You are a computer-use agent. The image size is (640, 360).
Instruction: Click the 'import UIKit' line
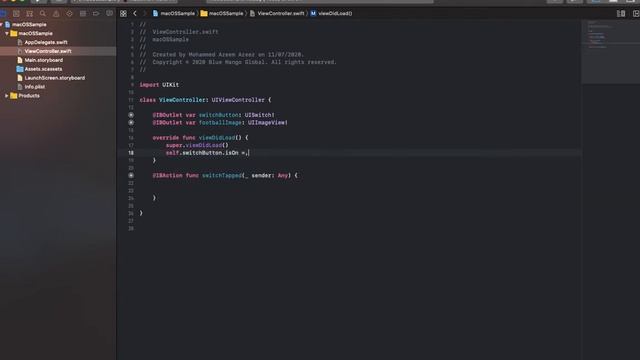pos(159,85)
